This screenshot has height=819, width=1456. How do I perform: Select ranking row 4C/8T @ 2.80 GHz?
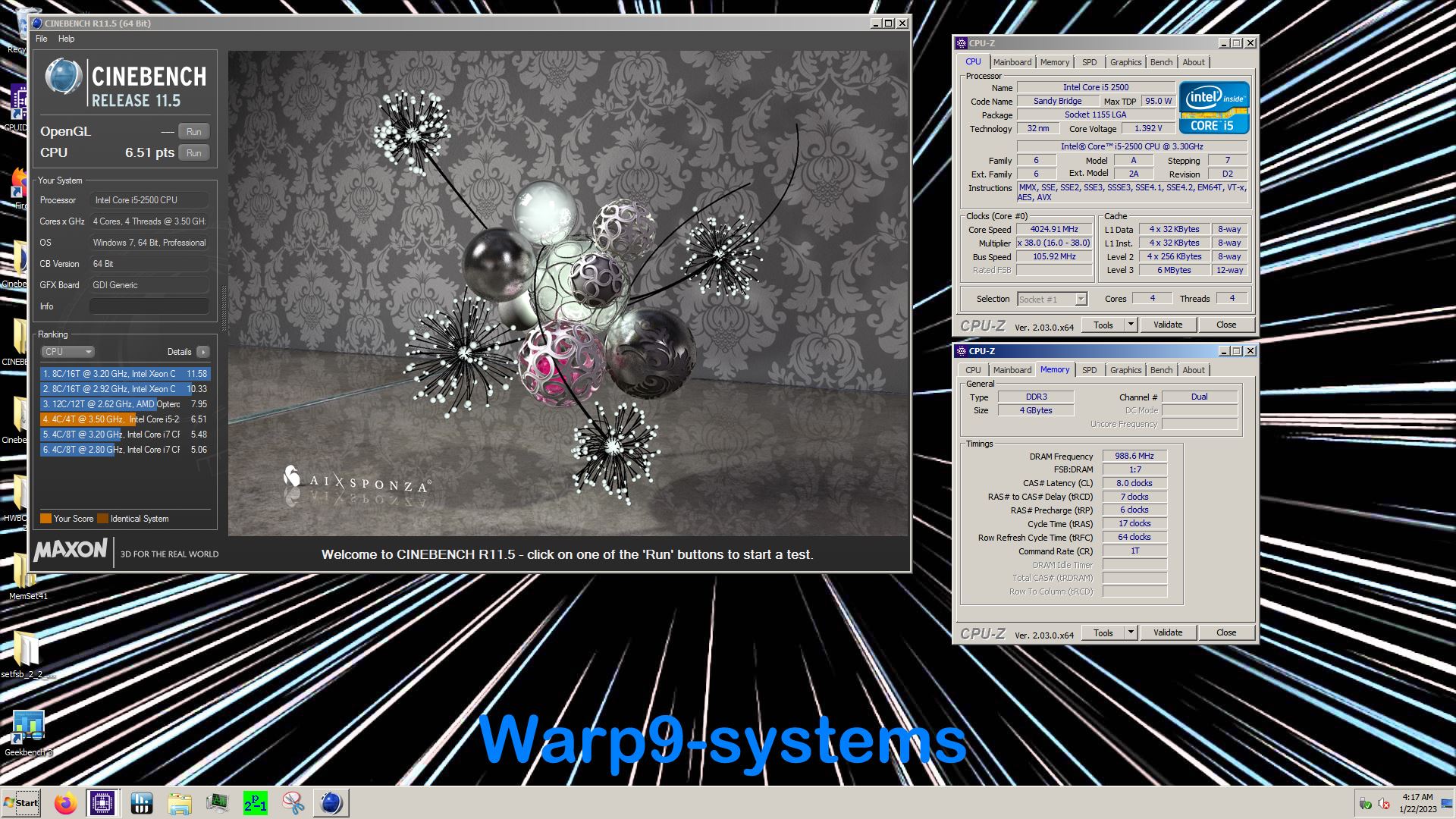[x=125, y=450]
